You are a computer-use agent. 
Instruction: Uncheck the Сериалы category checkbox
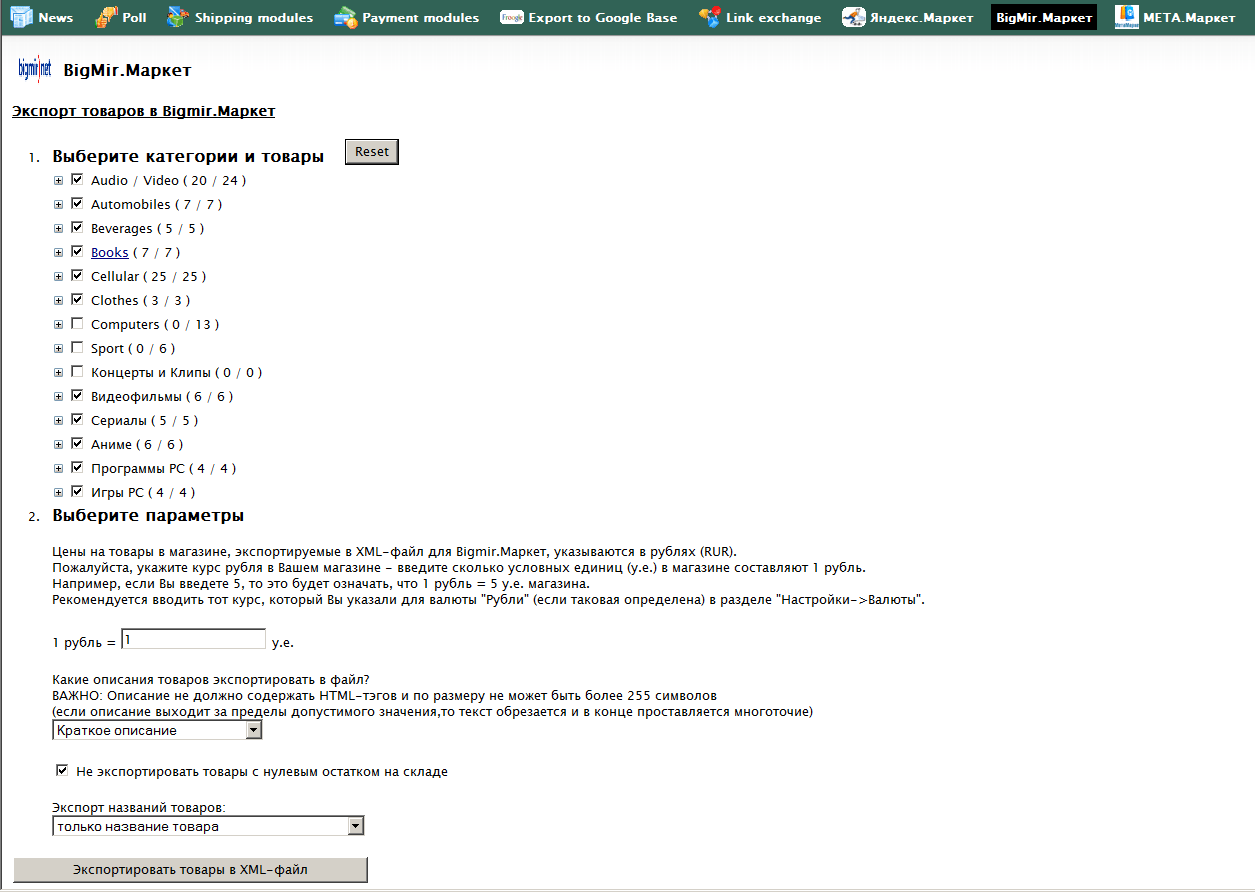click(77, 420)
